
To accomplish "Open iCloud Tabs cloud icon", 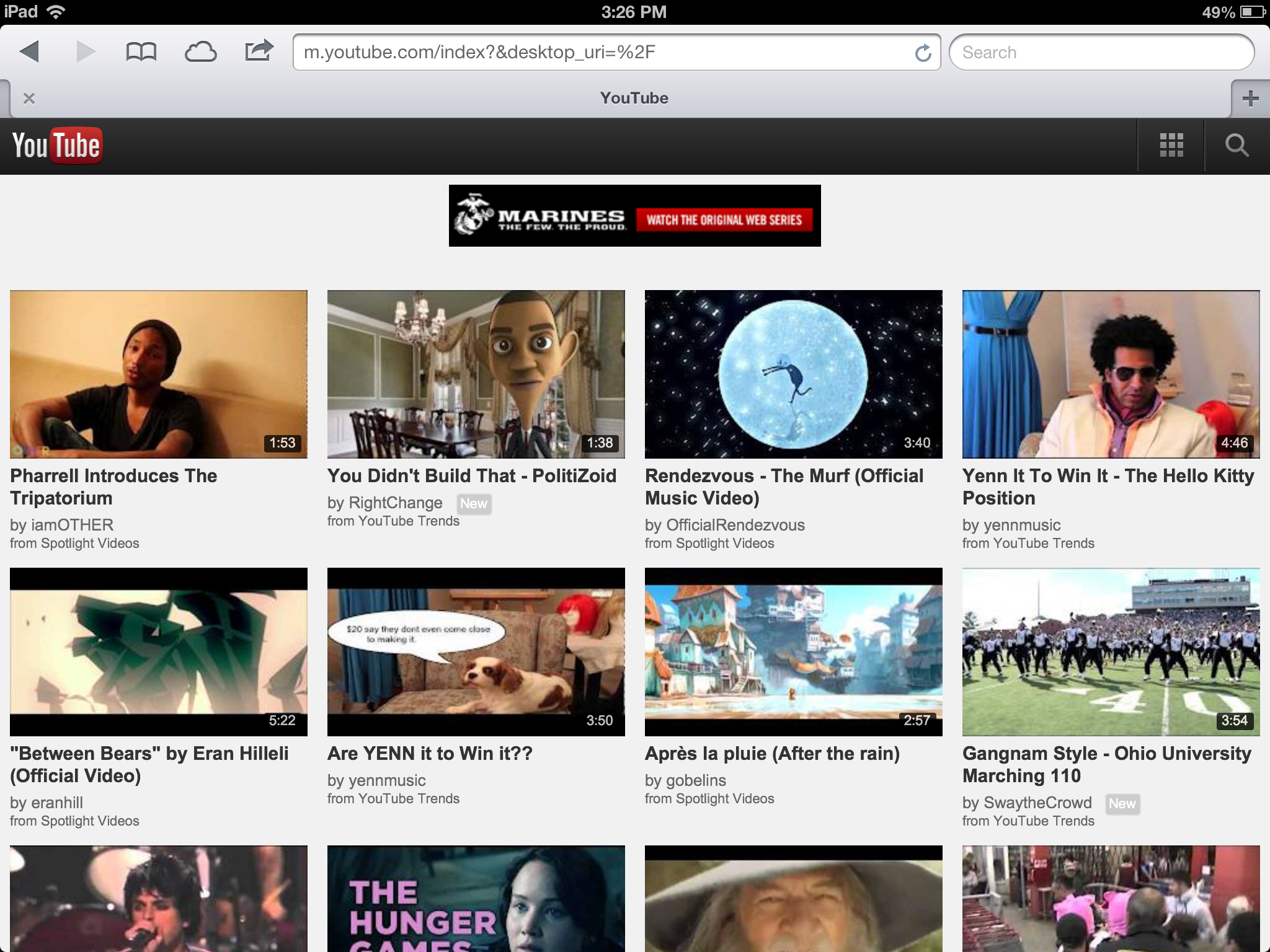I will (201, 52).
